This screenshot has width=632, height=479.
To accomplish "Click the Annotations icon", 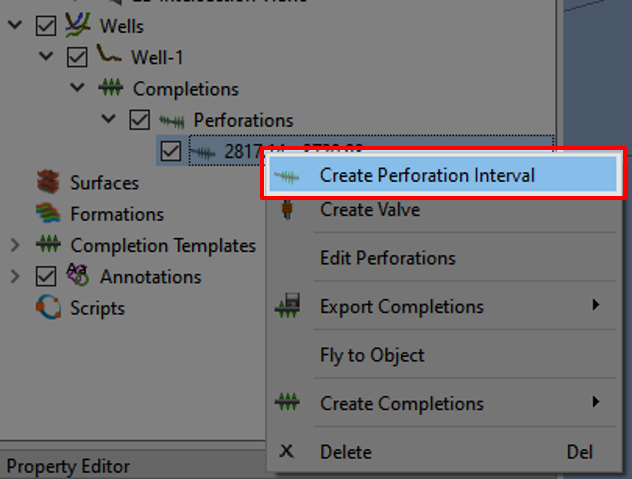I will pos(77,276).
